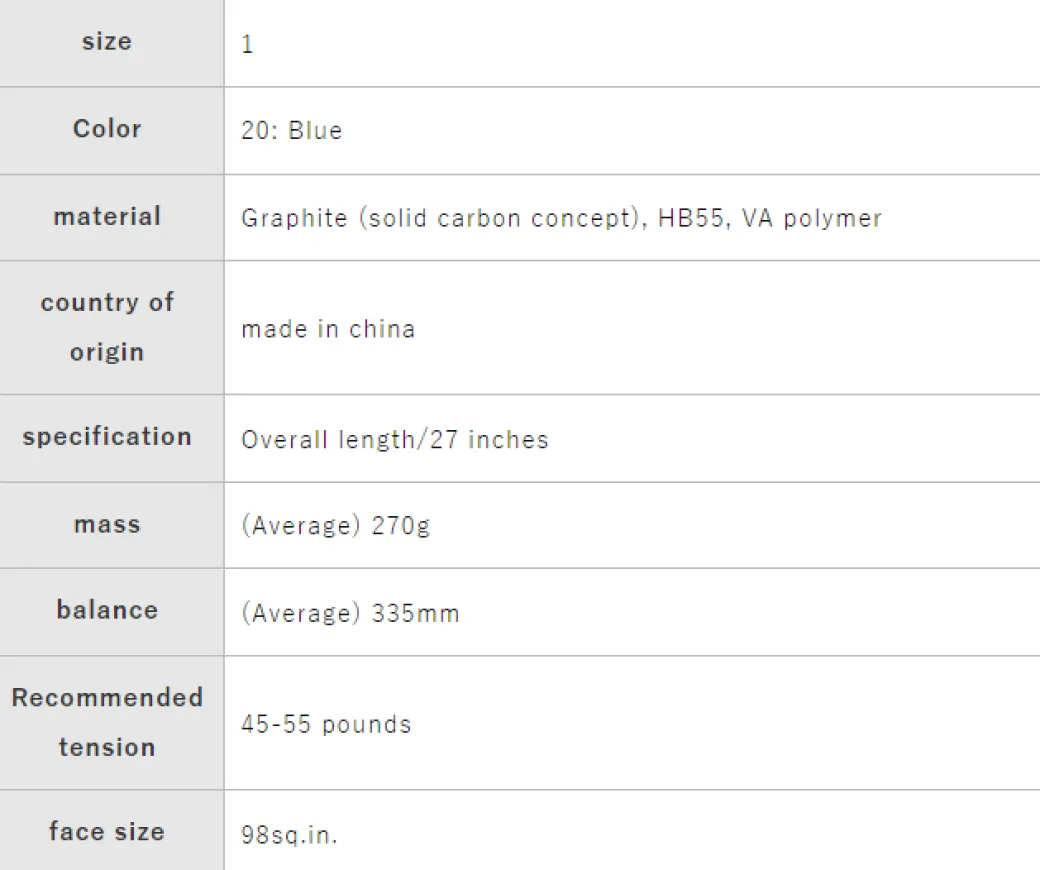Click the '20: Blue' color value
1040x870 pixels.
pyautogui.click(x=292, y=131)
